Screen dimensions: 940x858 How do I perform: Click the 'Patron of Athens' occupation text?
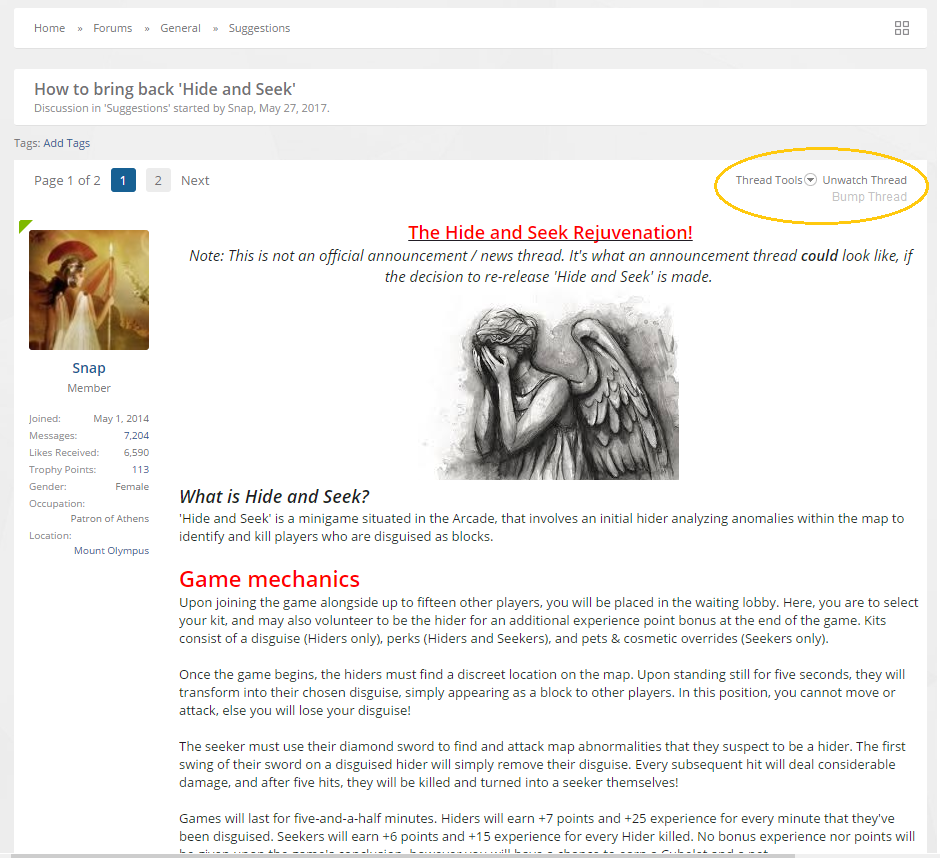point(110,519)
